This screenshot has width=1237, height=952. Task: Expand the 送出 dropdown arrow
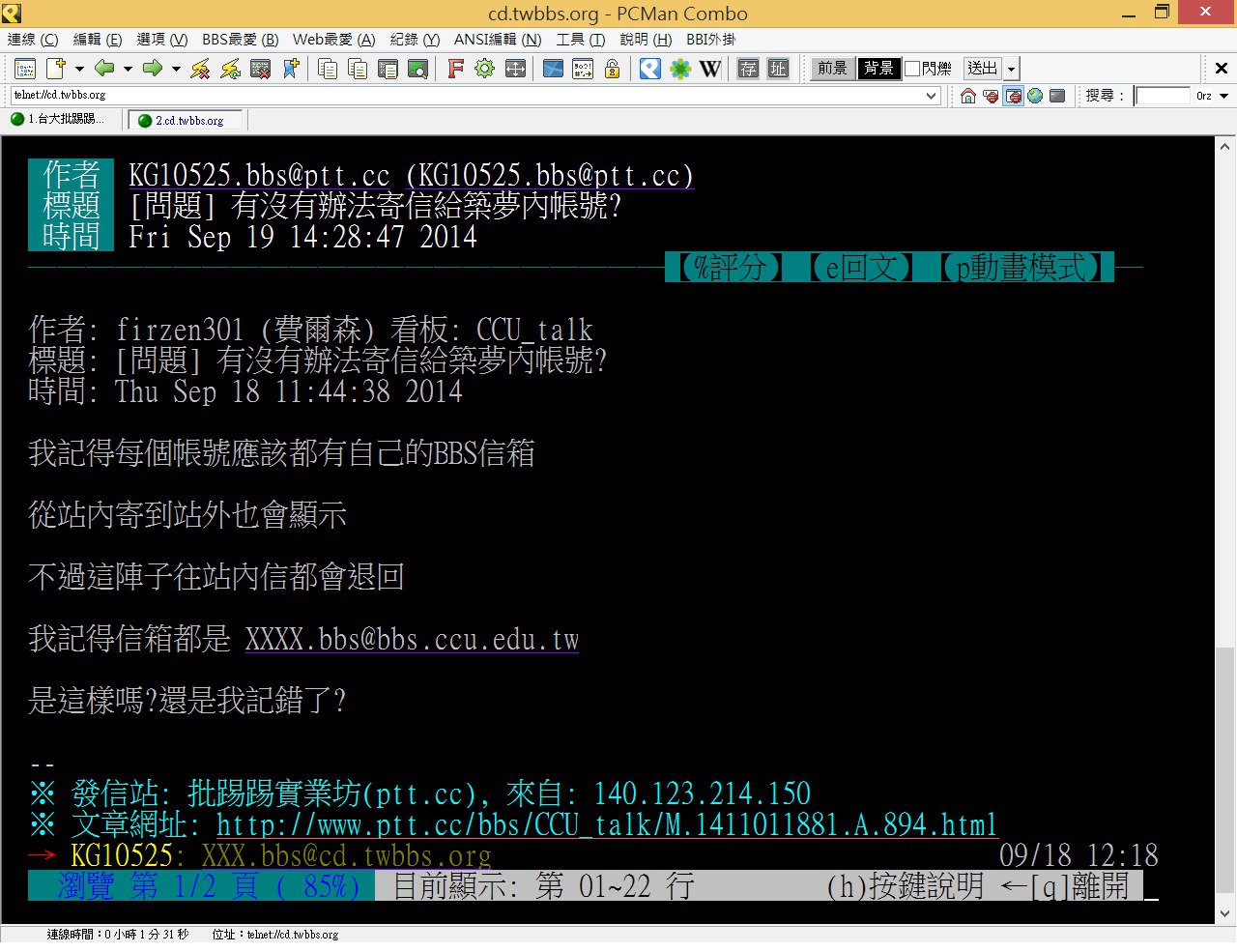(x=1012, y=69)
